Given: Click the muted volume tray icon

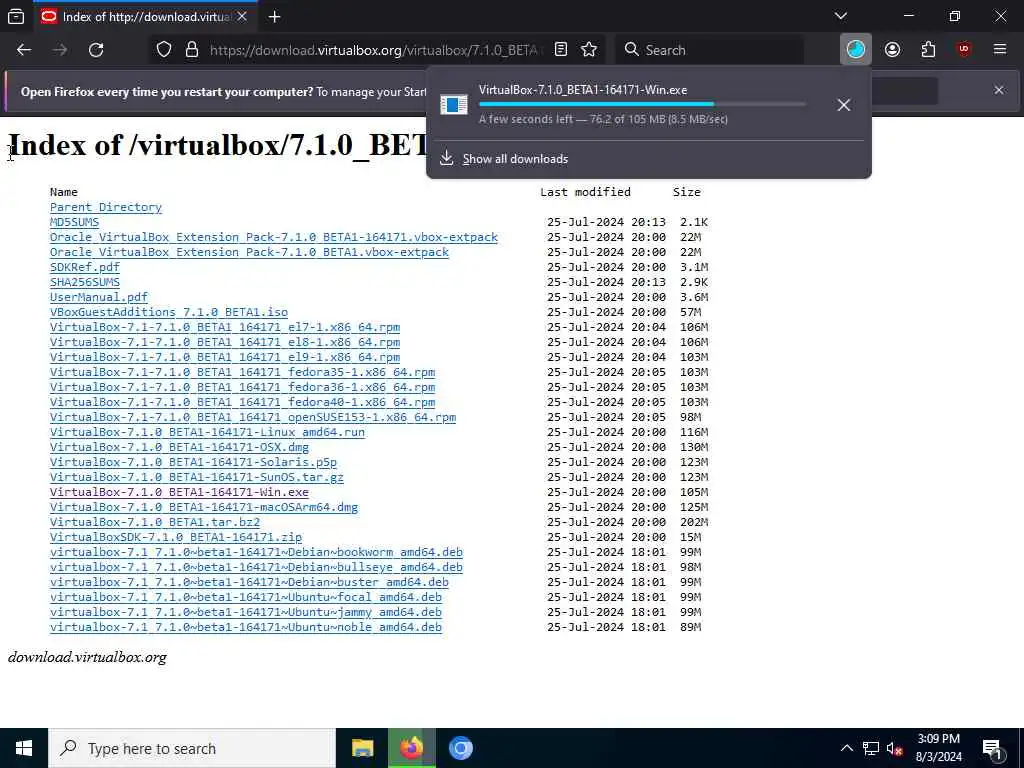Looking at the screenshot, I should point(894,748).
